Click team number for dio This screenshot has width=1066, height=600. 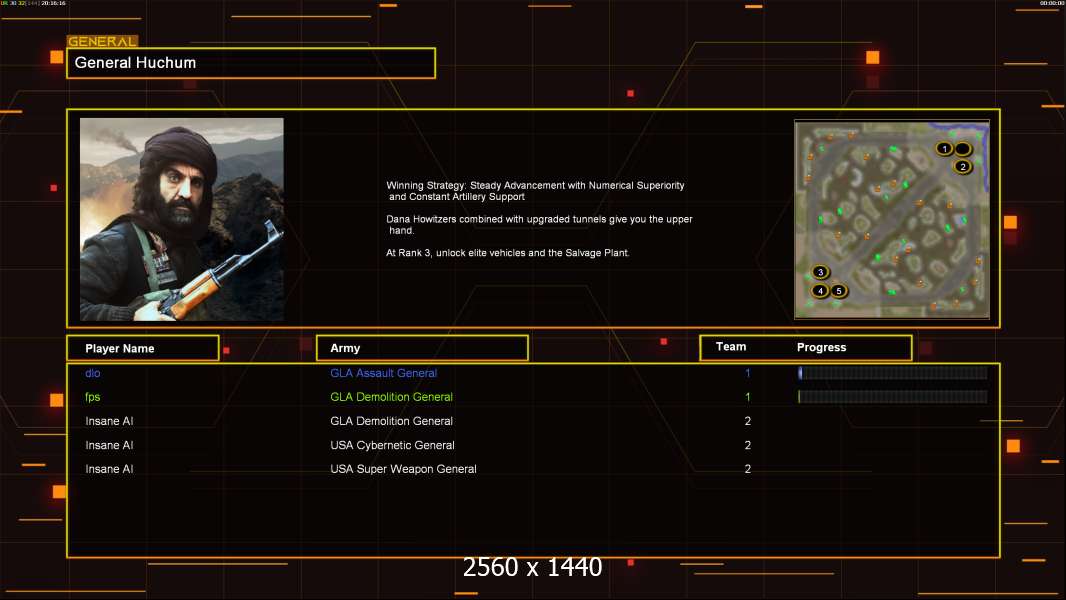click(748, 373)
